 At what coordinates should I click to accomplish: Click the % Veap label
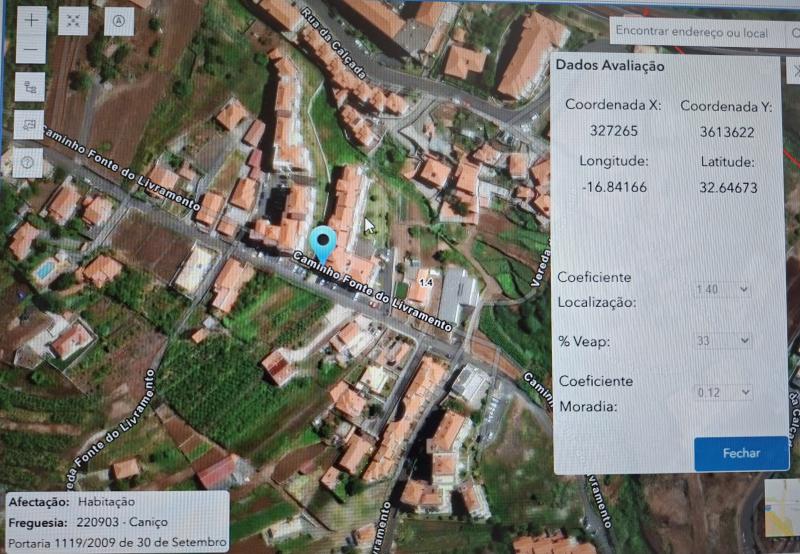[584, 341]
